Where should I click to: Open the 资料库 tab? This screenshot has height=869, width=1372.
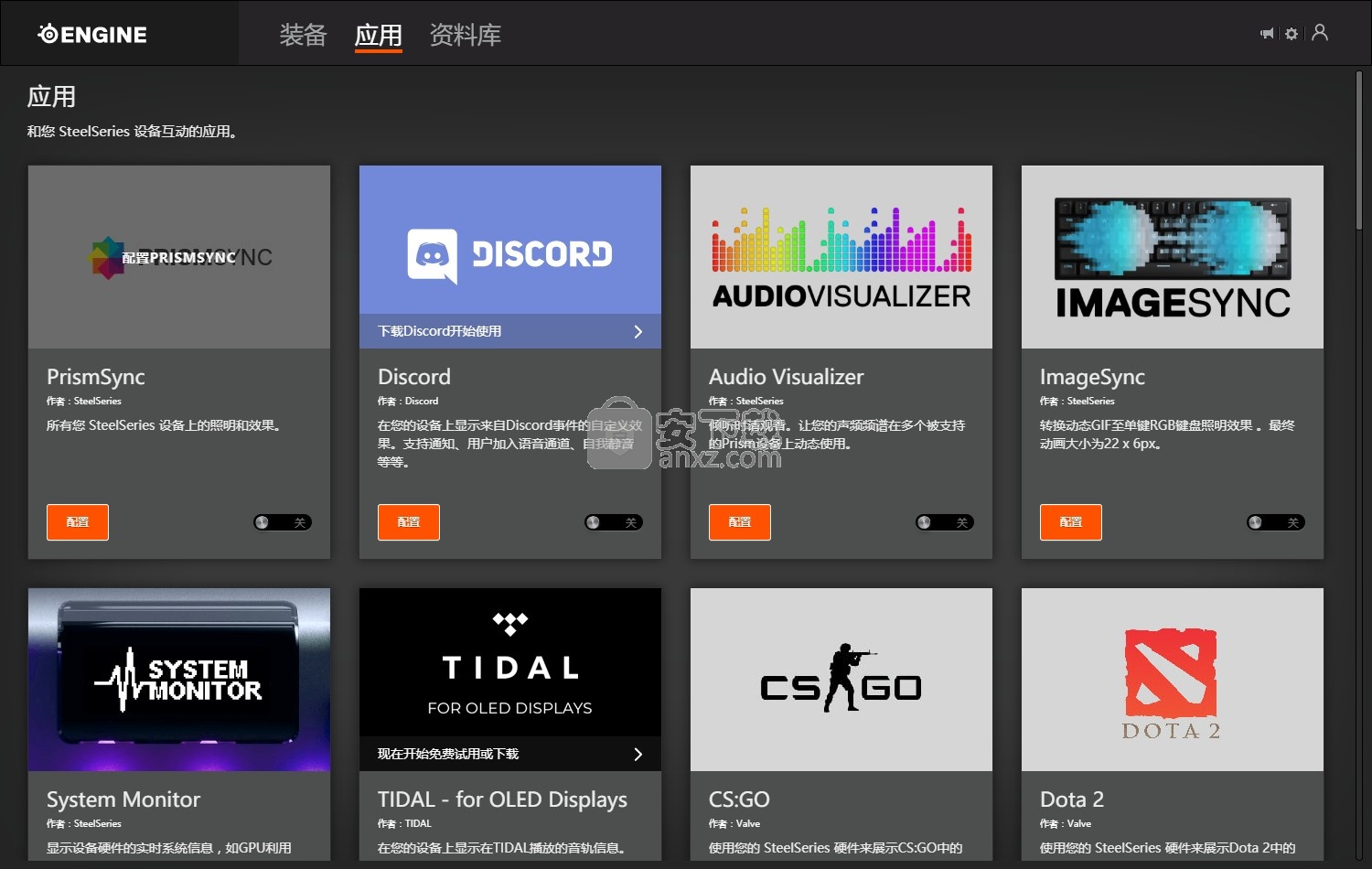coord(466,35)
